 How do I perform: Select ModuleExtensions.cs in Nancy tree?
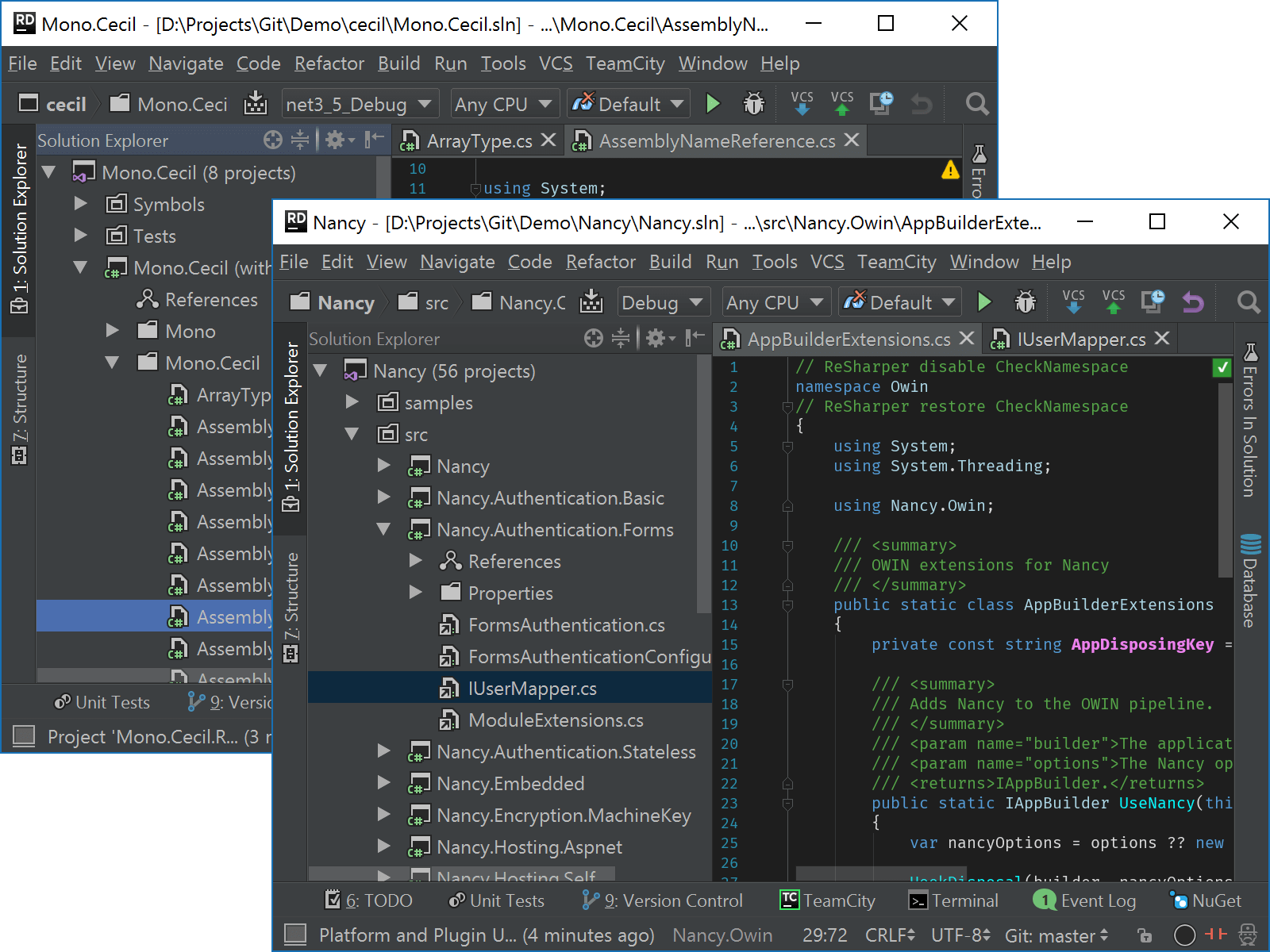tap(510, 720)
